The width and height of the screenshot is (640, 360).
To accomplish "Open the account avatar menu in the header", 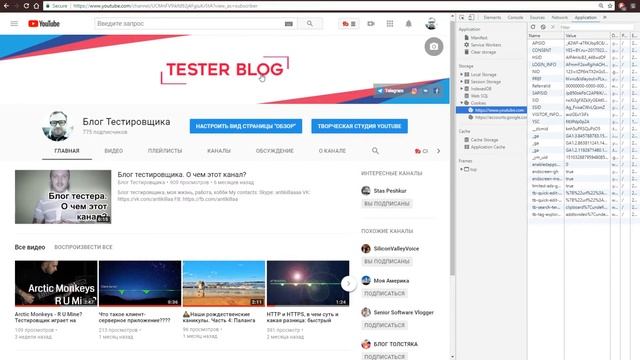I will coord(431,24).
